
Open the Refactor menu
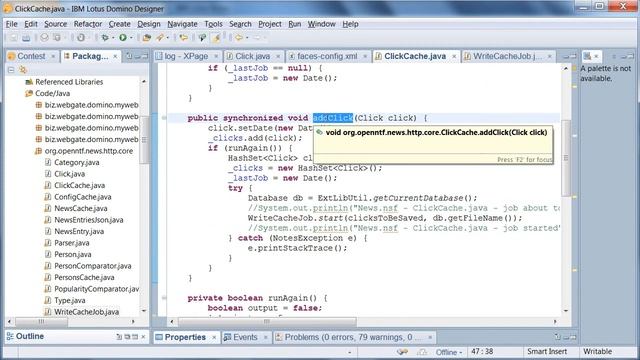pos(88,24)
